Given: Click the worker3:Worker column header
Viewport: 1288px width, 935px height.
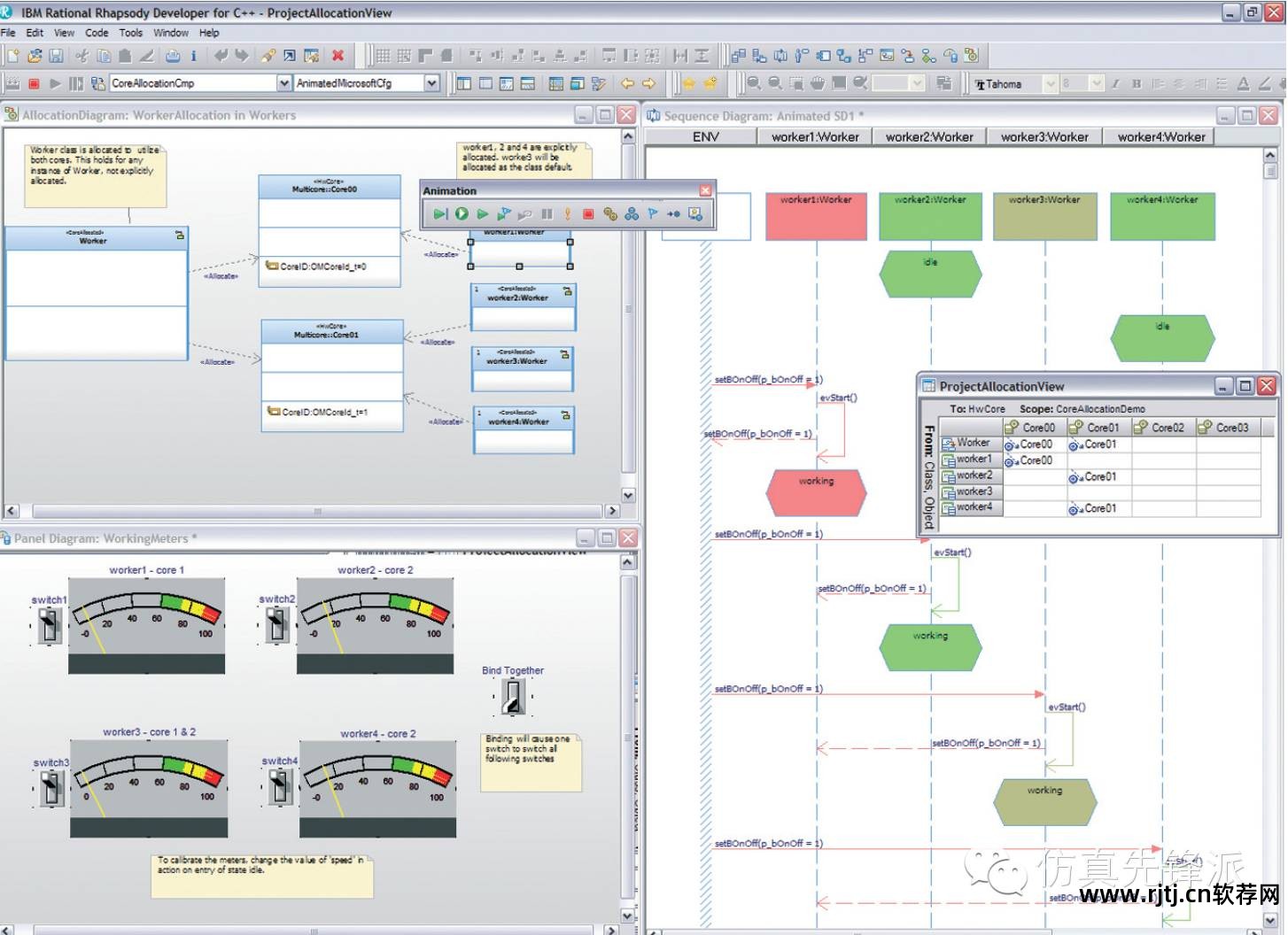Looking at the screenshot, I should pos(1044,137).
